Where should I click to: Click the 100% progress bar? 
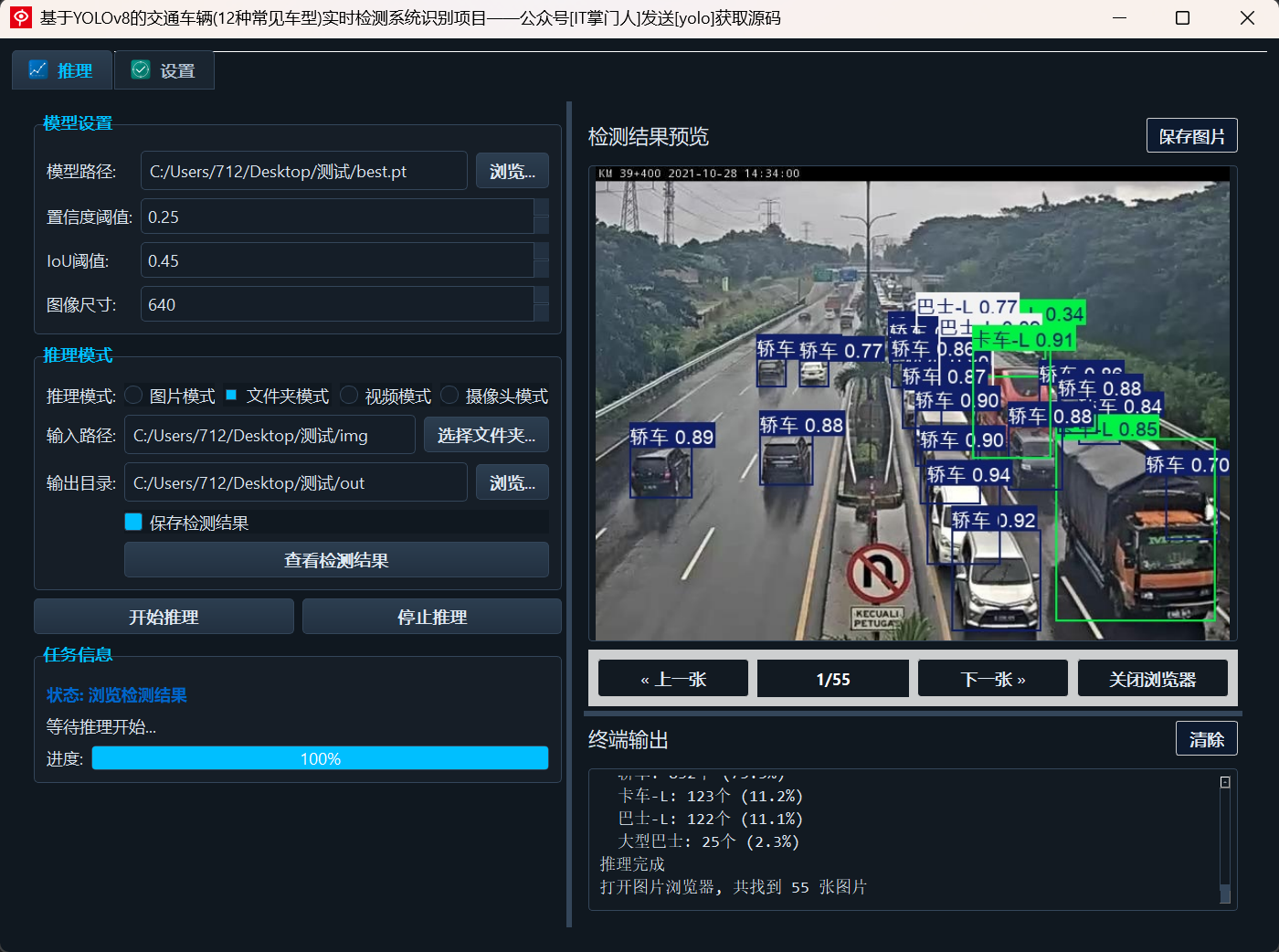click(320, 757)
